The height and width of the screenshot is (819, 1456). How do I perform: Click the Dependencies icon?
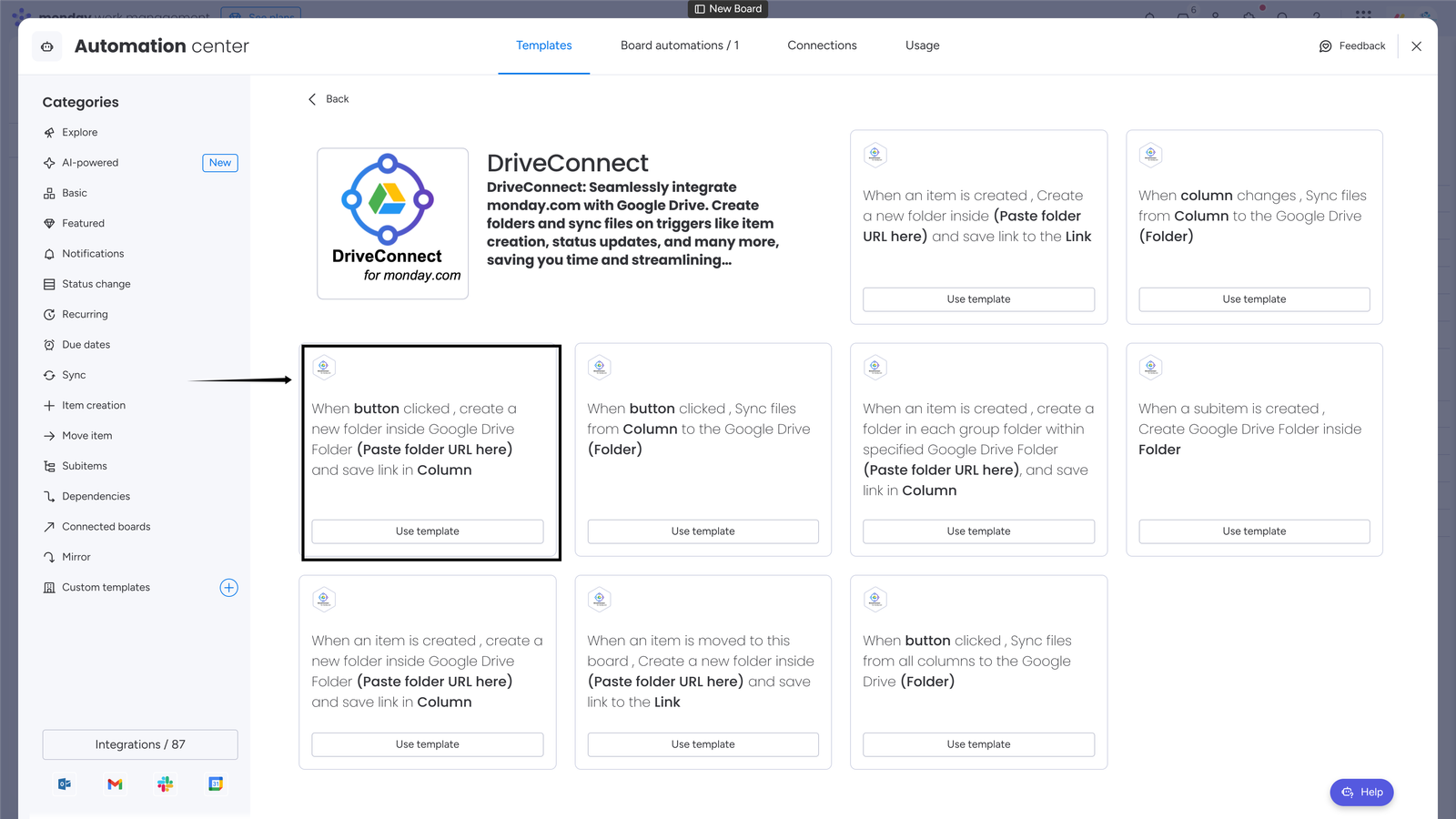[x=49, y=497]
